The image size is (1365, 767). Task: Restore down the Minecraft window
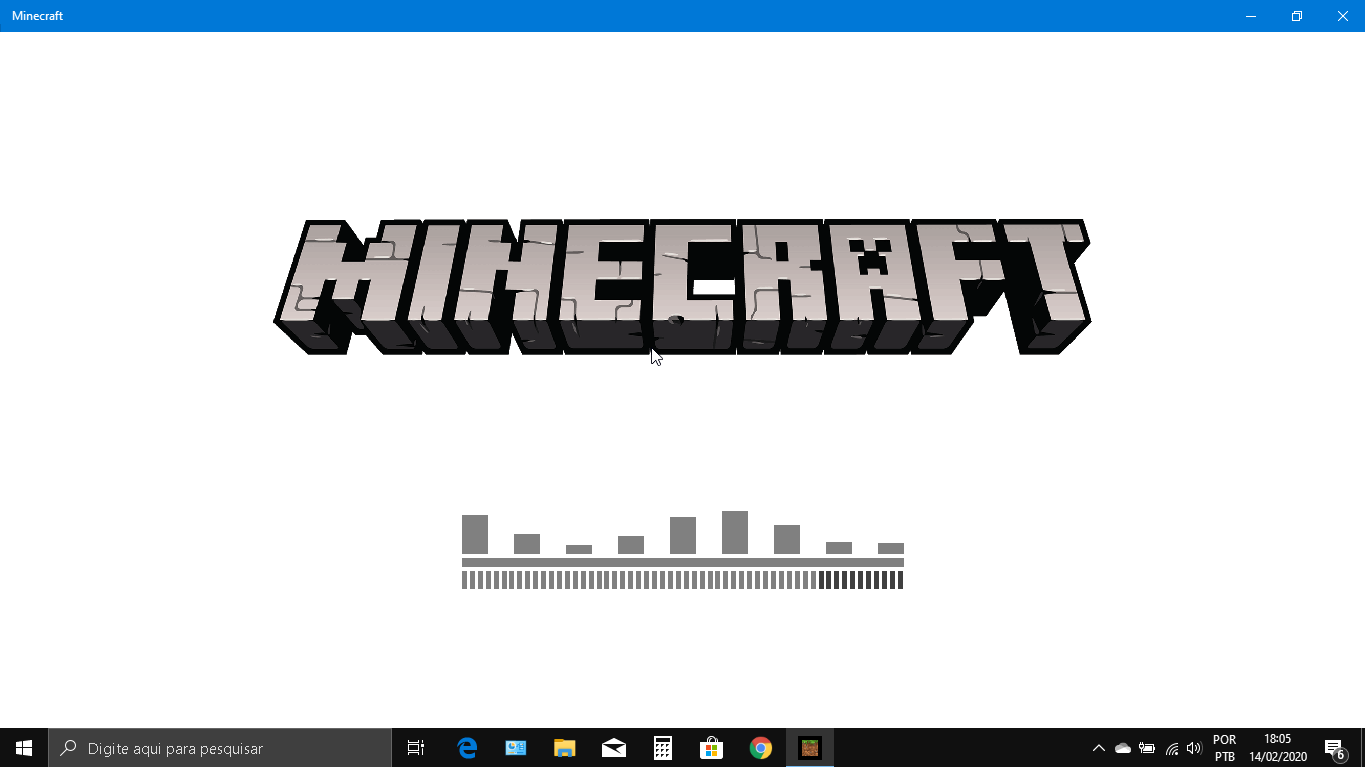pyautogui.click(x=1297, y=16)
